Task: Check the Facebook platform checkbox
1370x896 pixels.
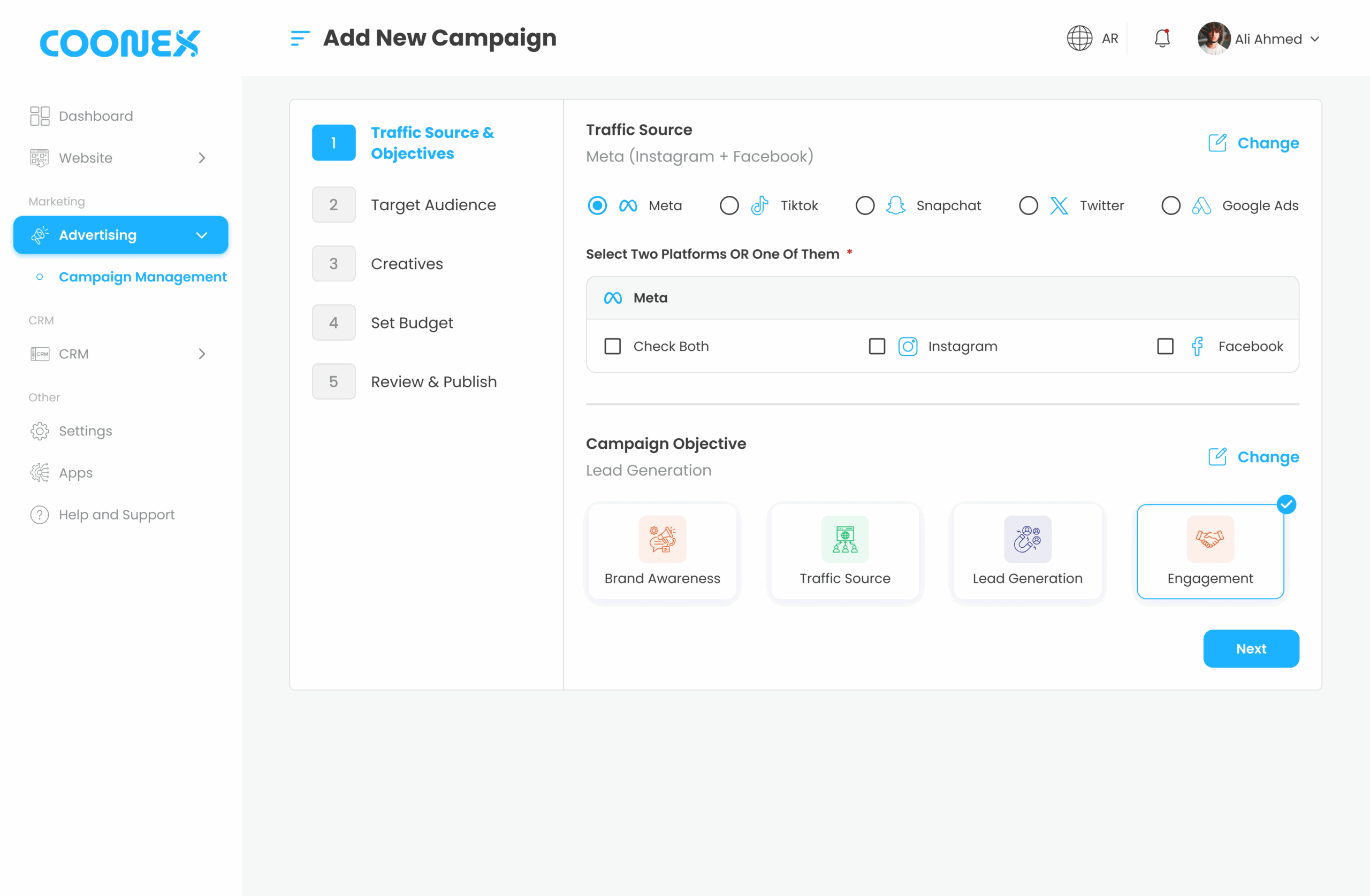Action: [1165, 347]
